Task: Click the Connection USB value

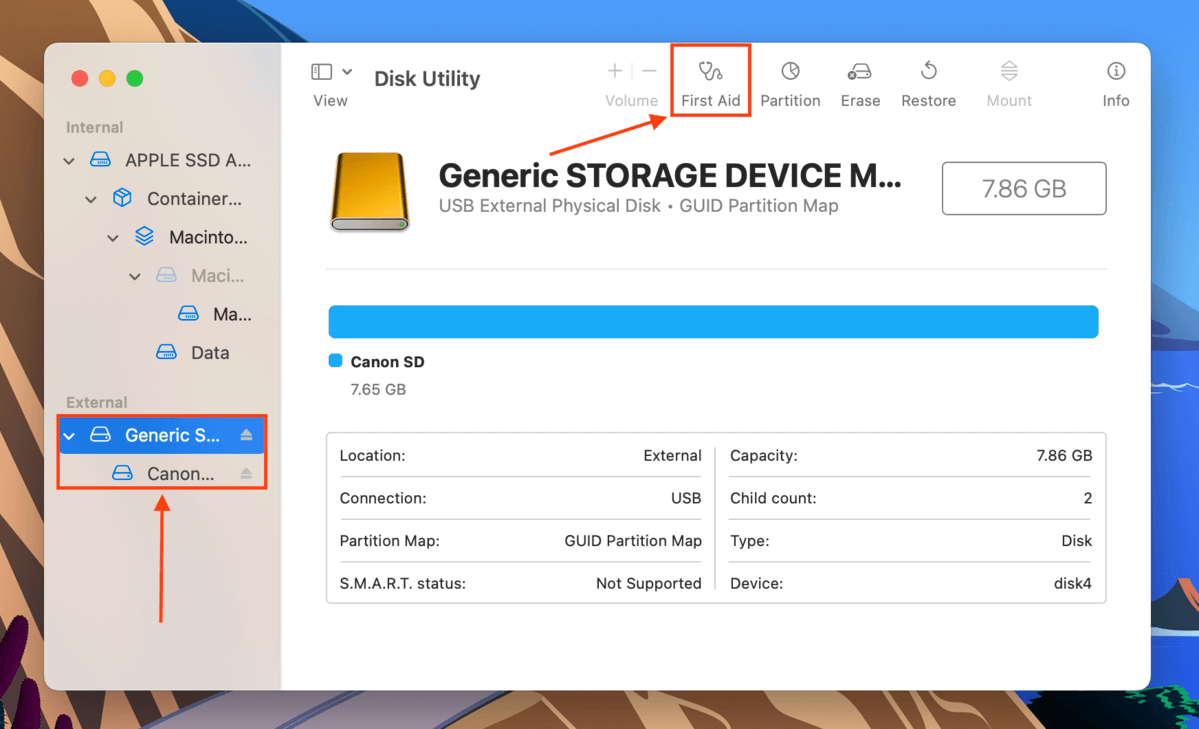Action: (686, 498)
